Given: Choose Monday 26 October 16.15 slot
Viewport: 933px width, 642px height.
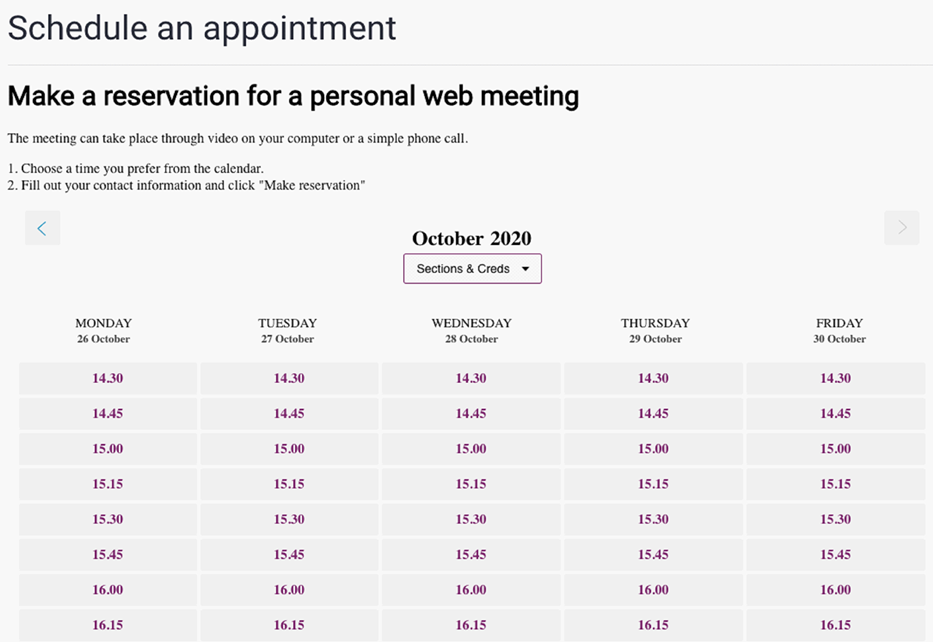Looking at the screenshot, I should pyautogui.click(x=108, y=625).
